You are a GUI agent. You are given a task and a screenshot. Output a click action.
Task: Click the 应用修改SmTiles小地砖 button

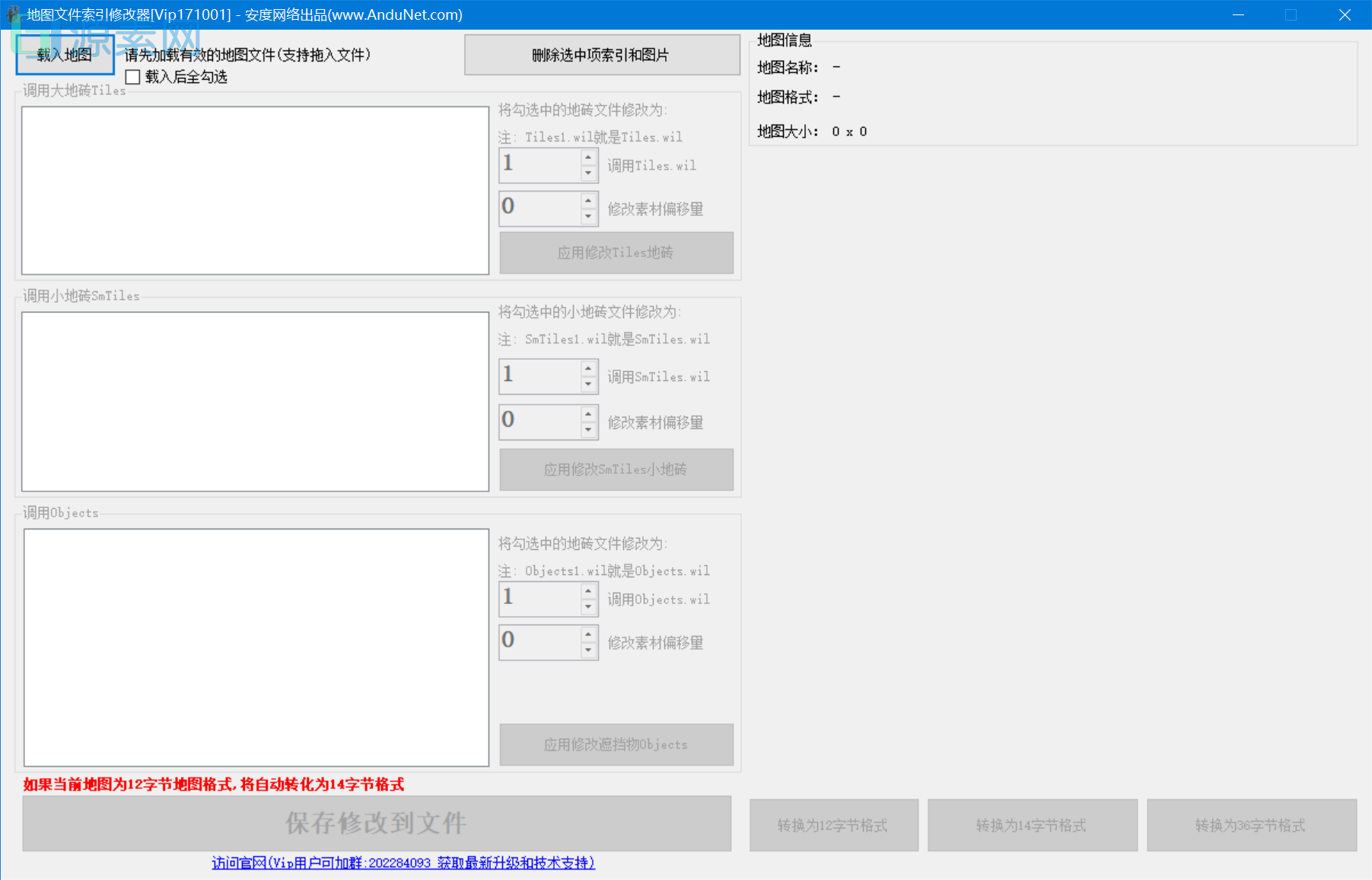coord(616,469)
